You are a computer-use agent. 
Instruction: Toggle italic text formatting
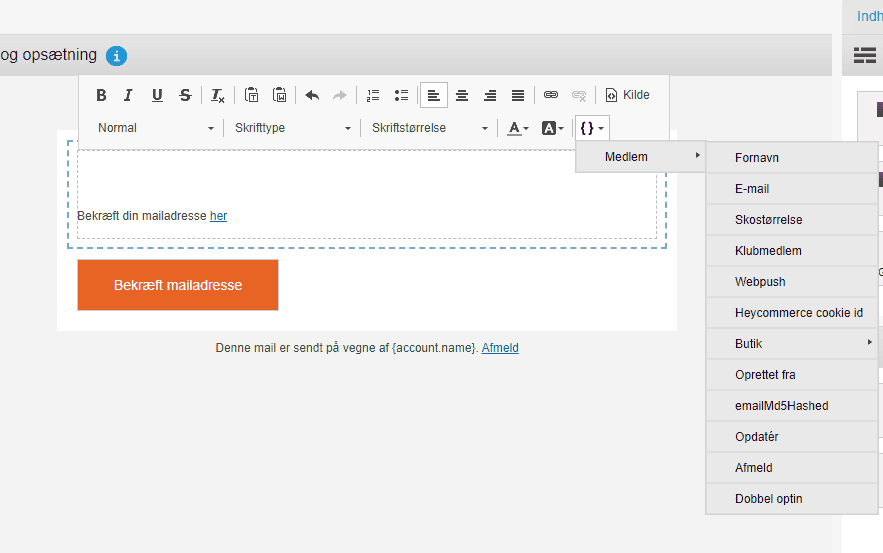pos(128,96)
